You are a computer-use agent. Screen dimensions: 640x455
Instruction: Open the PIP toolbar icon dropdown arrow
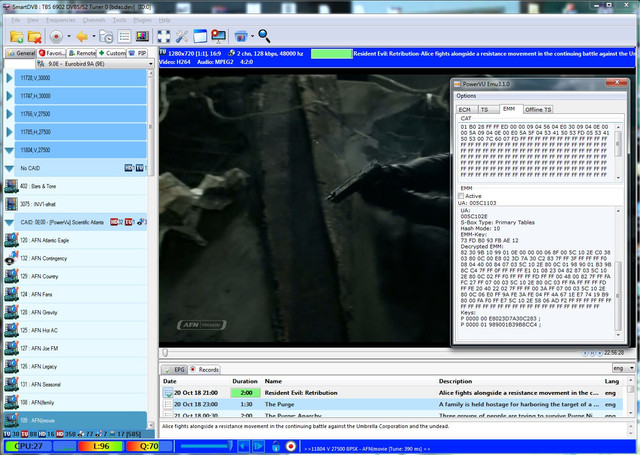tap(252, 36)
